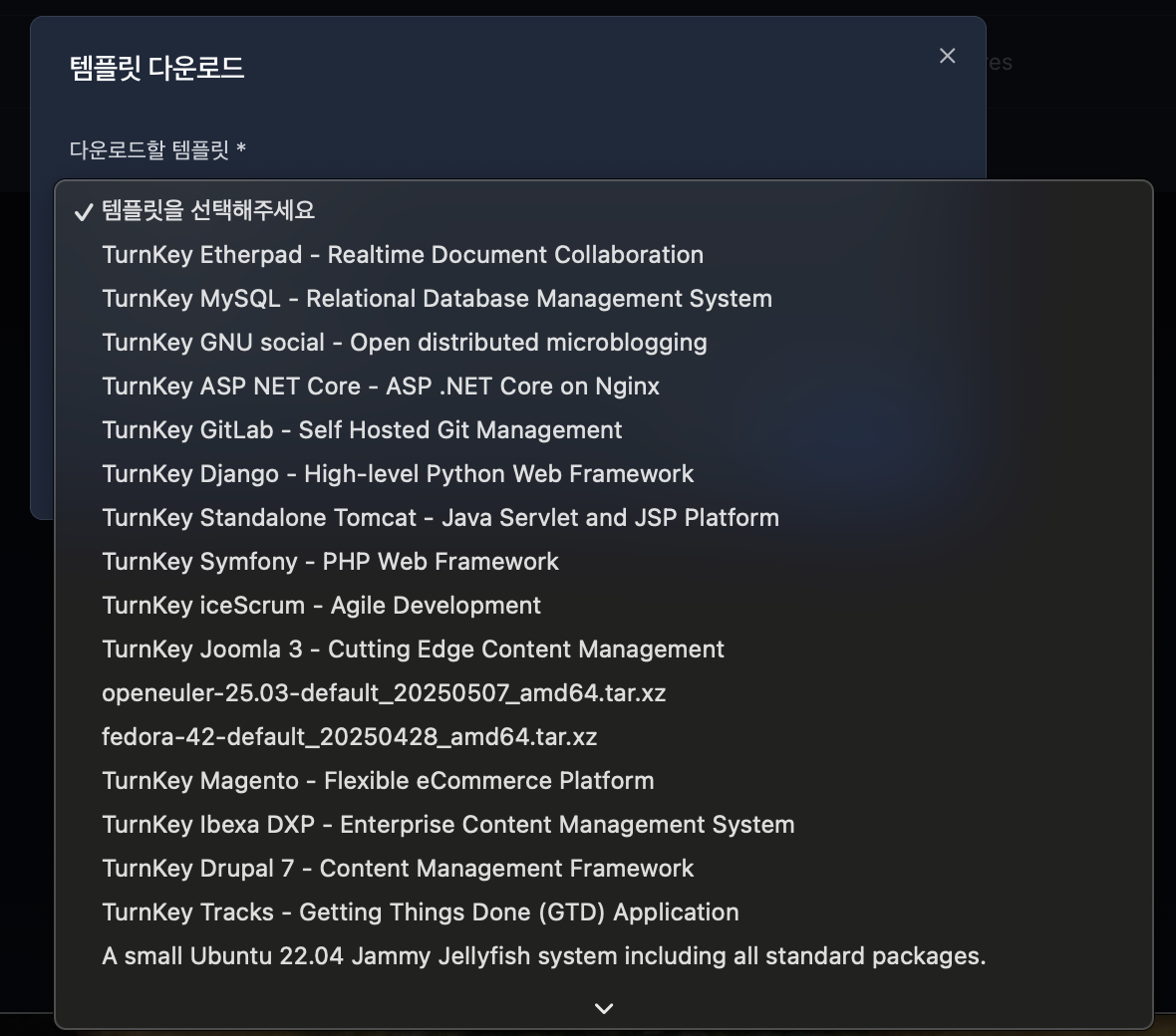1176x1036 pixels.
Task: Select the placeholder option 템플릿을 선택해주세요
Action: coord(208,210)
